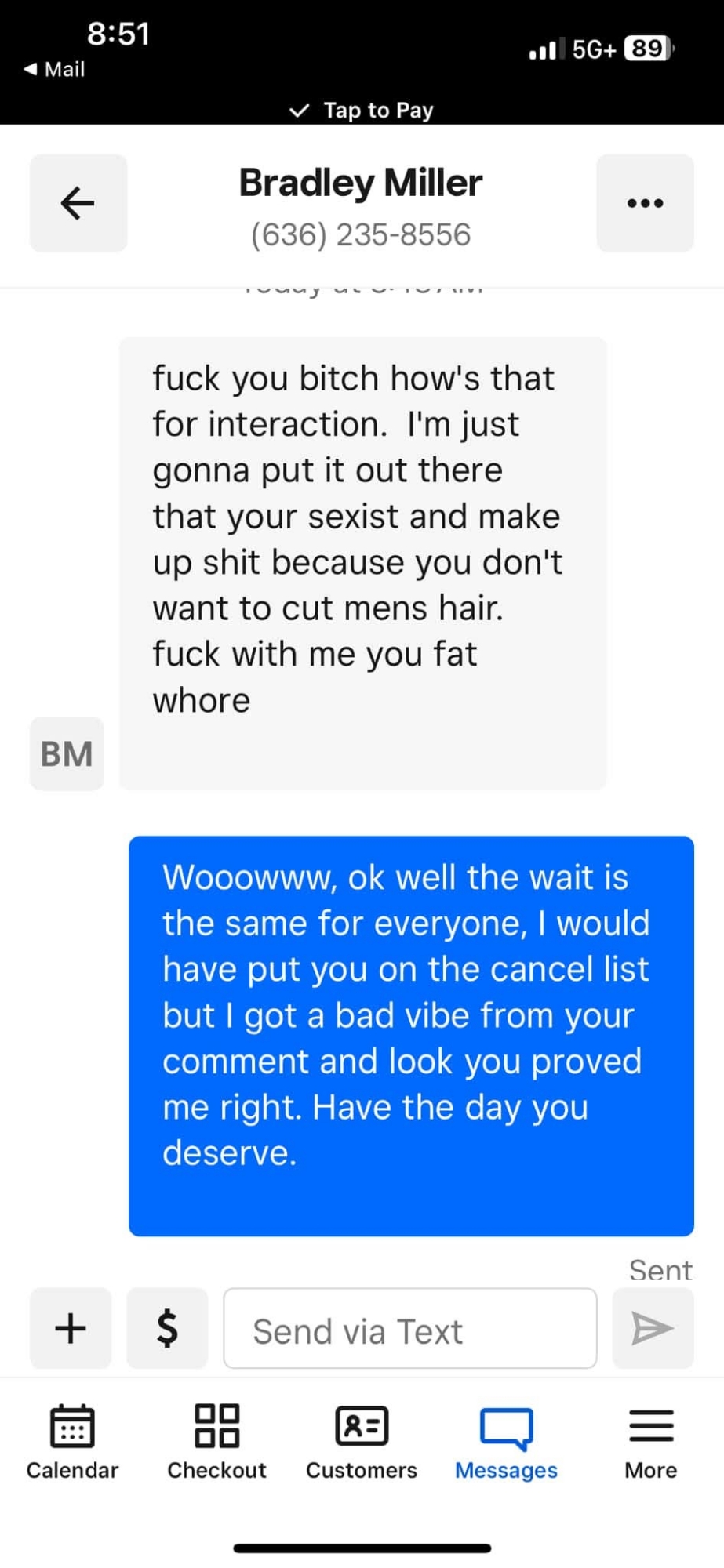This screenshot has width=724, height=1568.
Task: Tap the send arrow icon
Action: pos(653,1328)
